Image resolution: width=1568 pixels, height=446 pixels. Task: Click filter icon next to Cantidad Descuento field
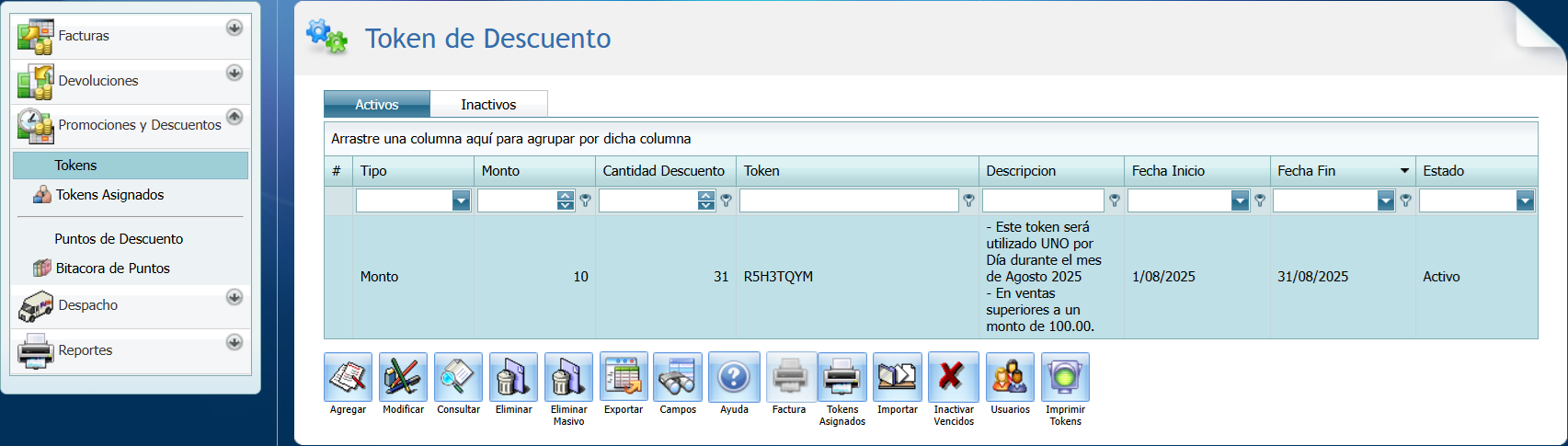coord(726,200)
